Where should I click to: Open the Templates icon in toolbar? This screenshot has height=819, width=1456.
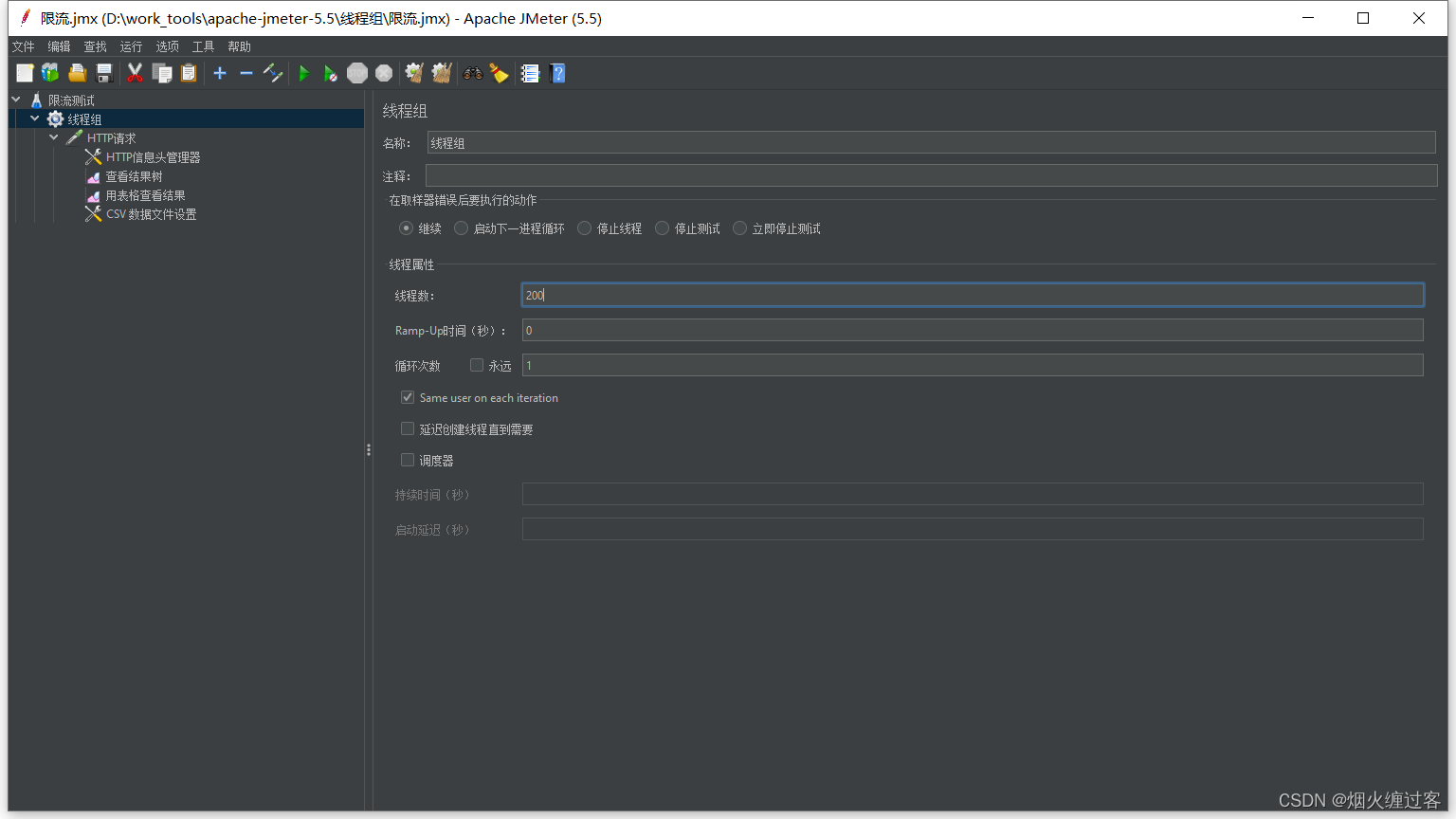tap(50, 73)
